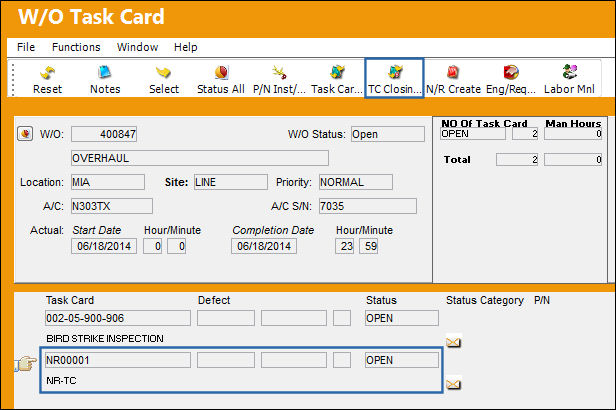Screen dimensions: 616x410
Task: Click the W/O Status field showing Open
Action: (x=388, y=134)
